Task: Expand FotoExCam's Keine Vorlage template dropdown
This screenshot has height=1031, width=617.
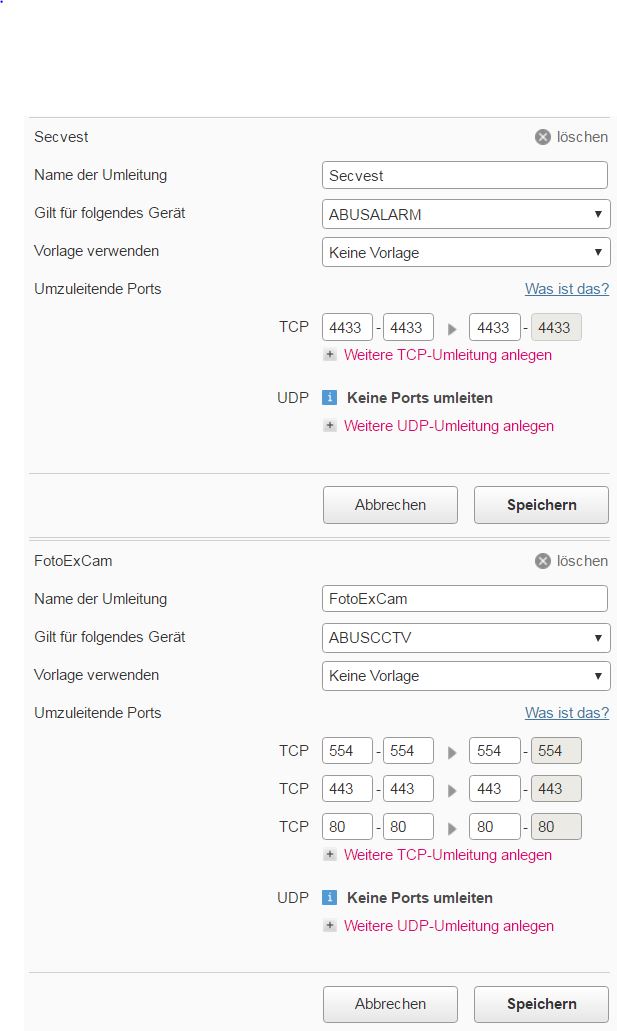Action: [x=466, y=676]
